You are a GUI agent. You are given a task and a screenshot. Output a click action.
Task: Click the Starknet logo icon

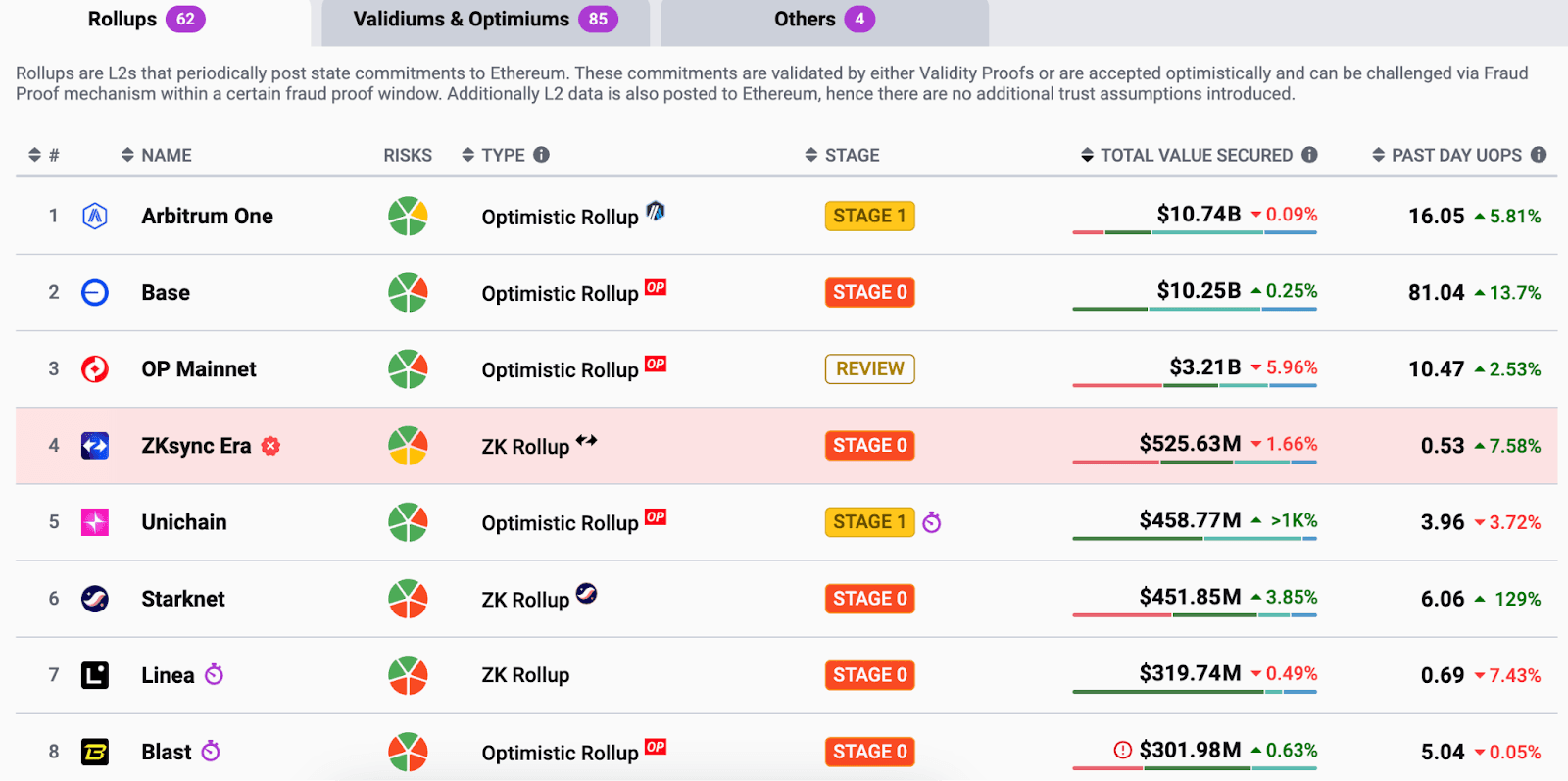coord(95,599)
